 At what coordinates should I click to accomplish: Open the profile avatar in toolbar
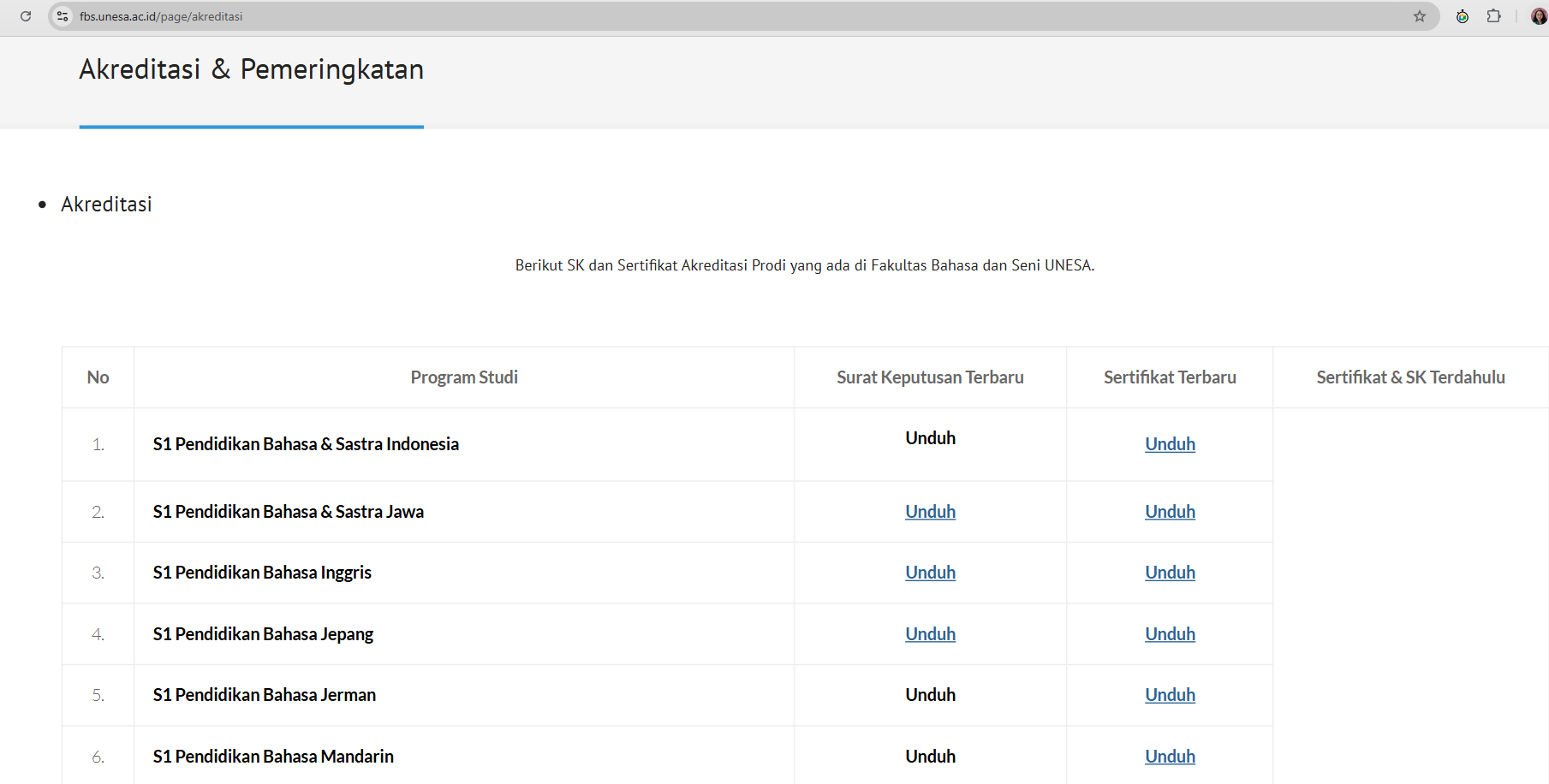[x=1539, y=16]
